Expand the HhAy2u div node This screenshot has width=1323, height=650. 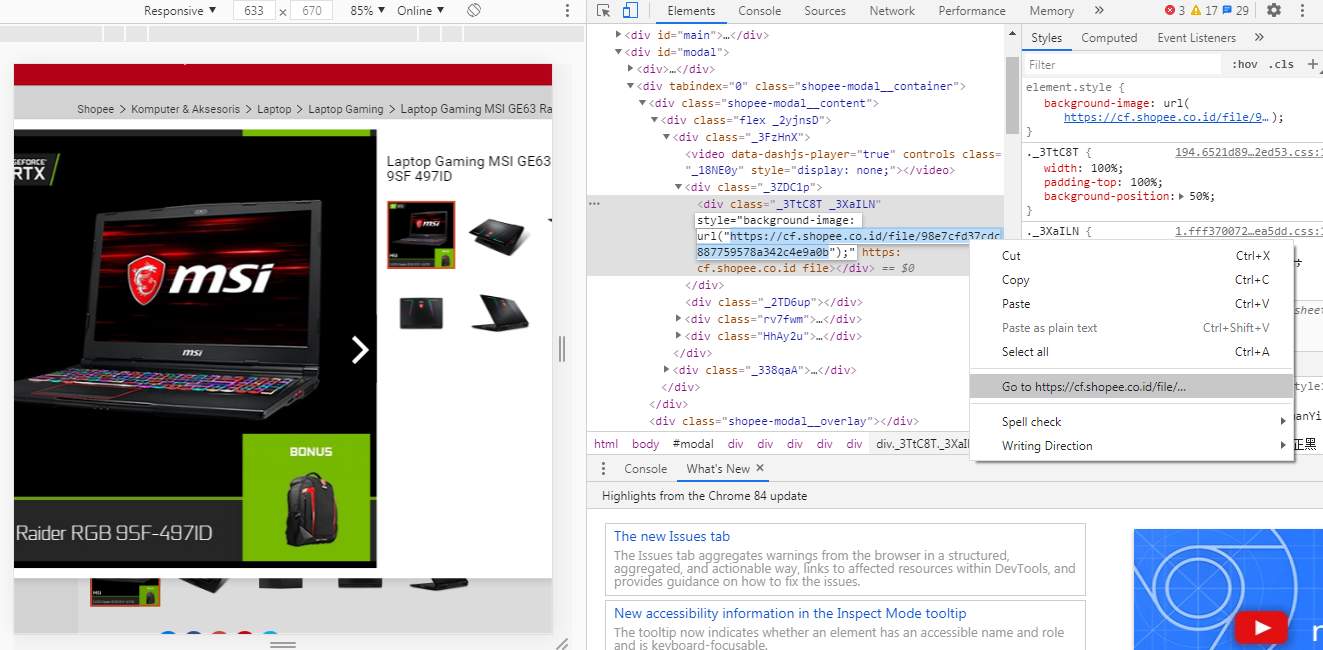pyautogui.click(x=678, y=336)
